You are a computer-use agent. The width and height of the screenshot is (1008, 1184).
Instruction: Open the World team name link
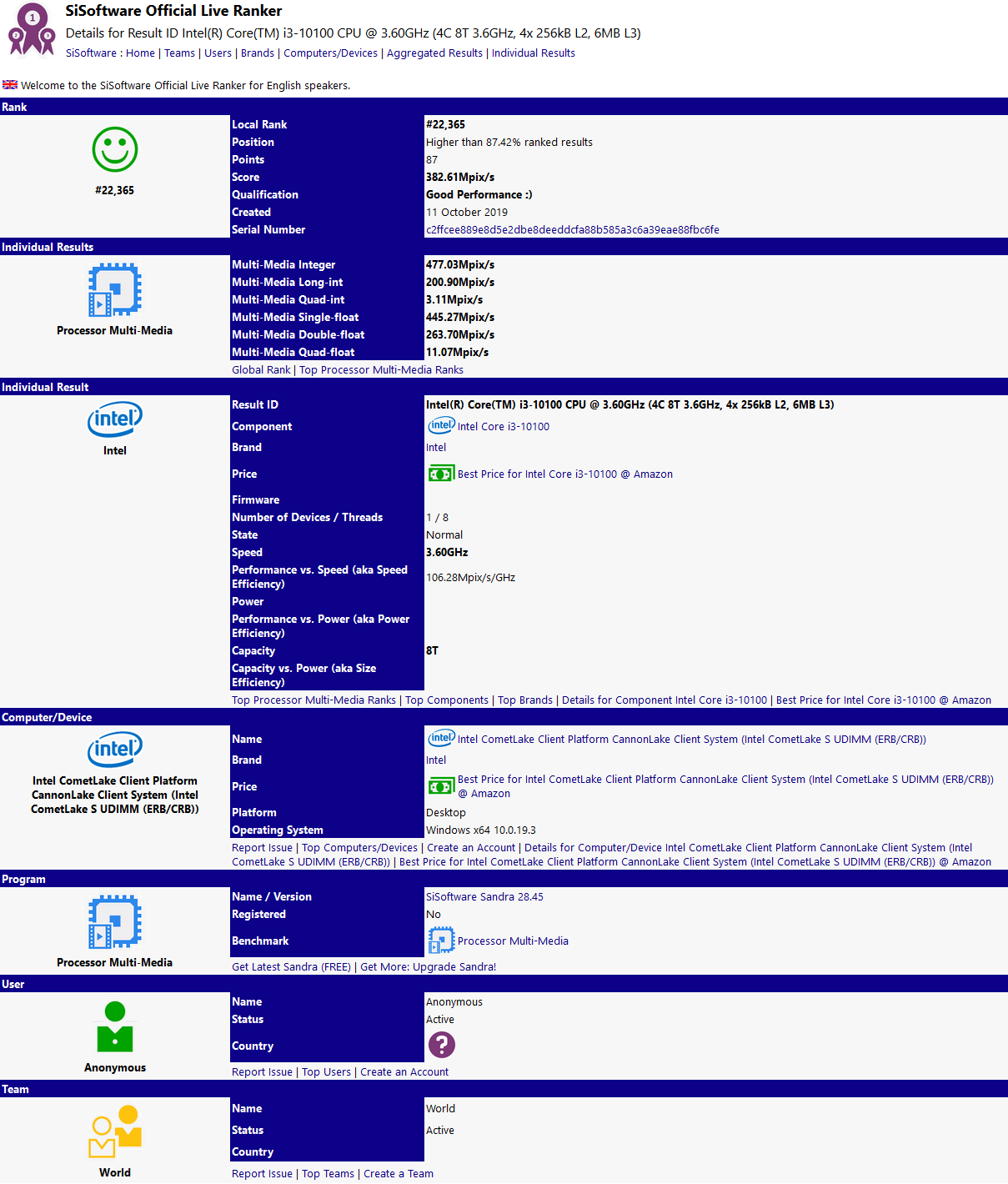tap(440, 1109)
